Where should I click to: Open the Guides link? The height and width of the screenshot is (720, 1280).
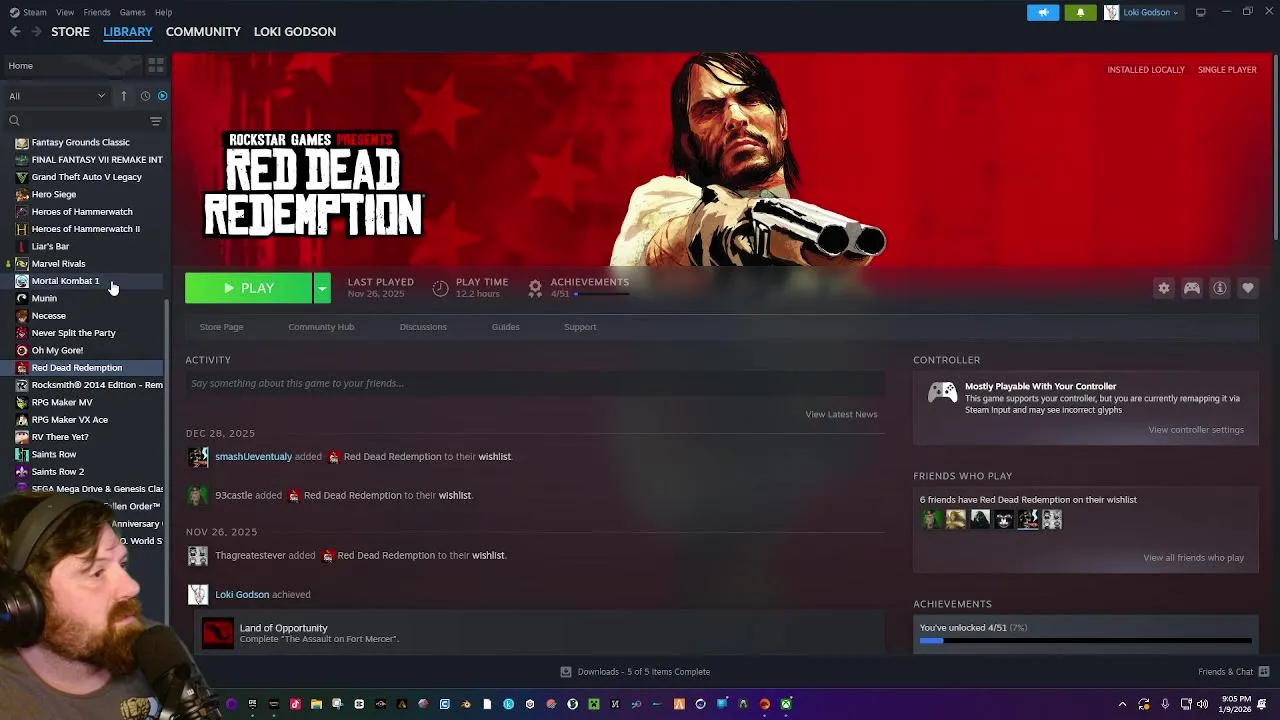[x=505, y=327]
